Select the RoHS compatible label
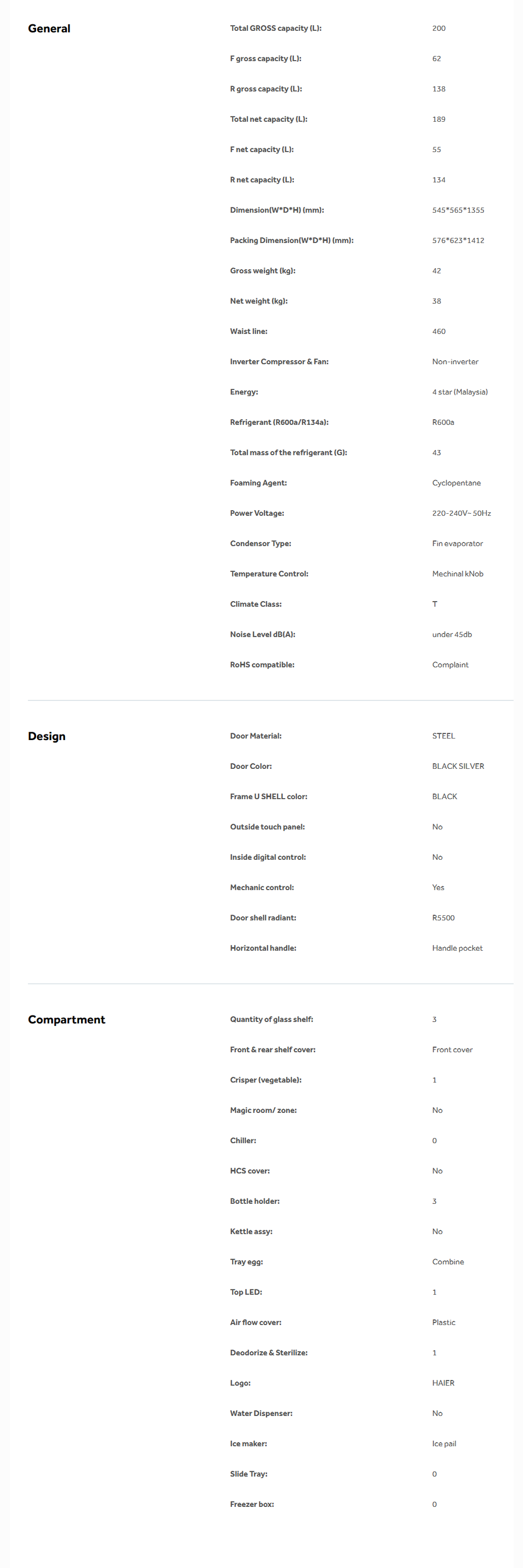523x1568 pixels. (x=262, y=665)
